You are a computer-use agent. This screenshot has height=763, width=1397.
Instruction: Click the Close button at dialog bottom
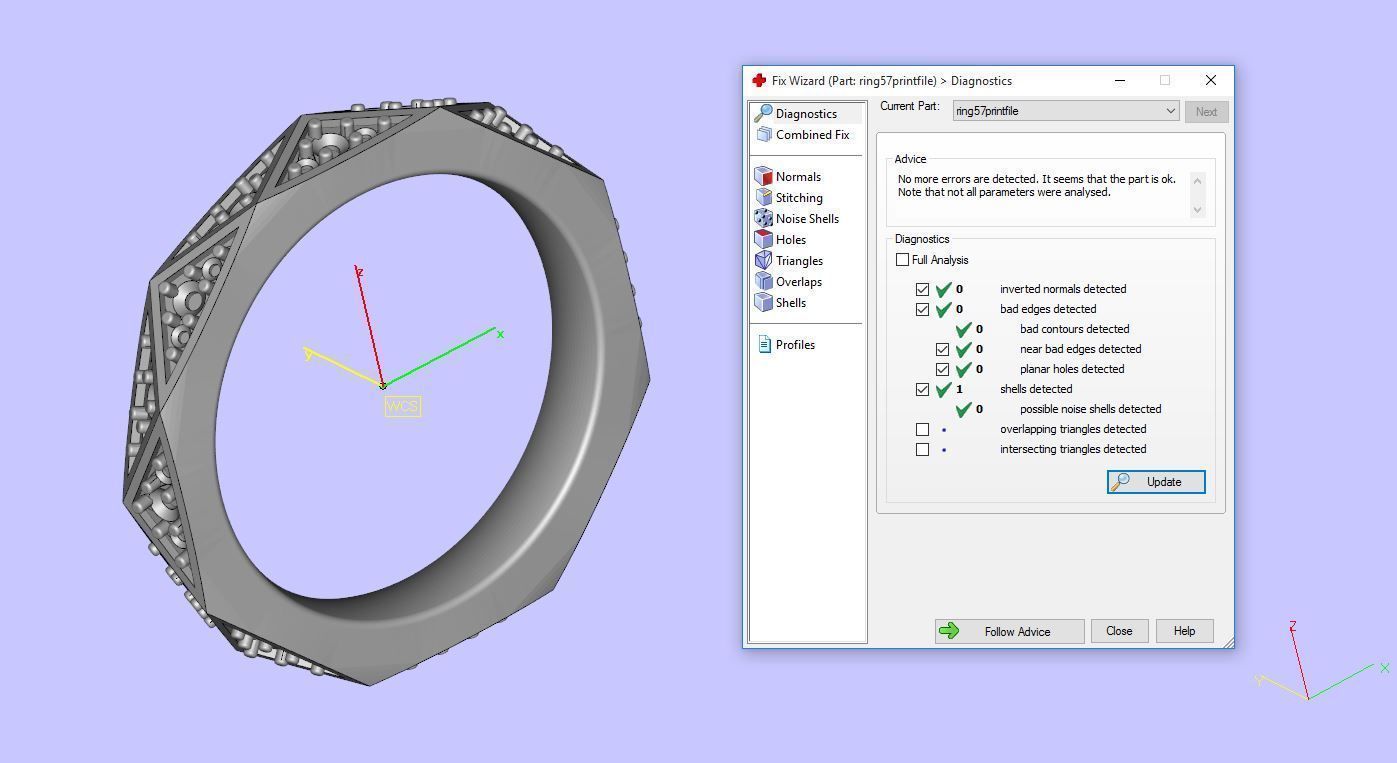tap(1119, 631)
